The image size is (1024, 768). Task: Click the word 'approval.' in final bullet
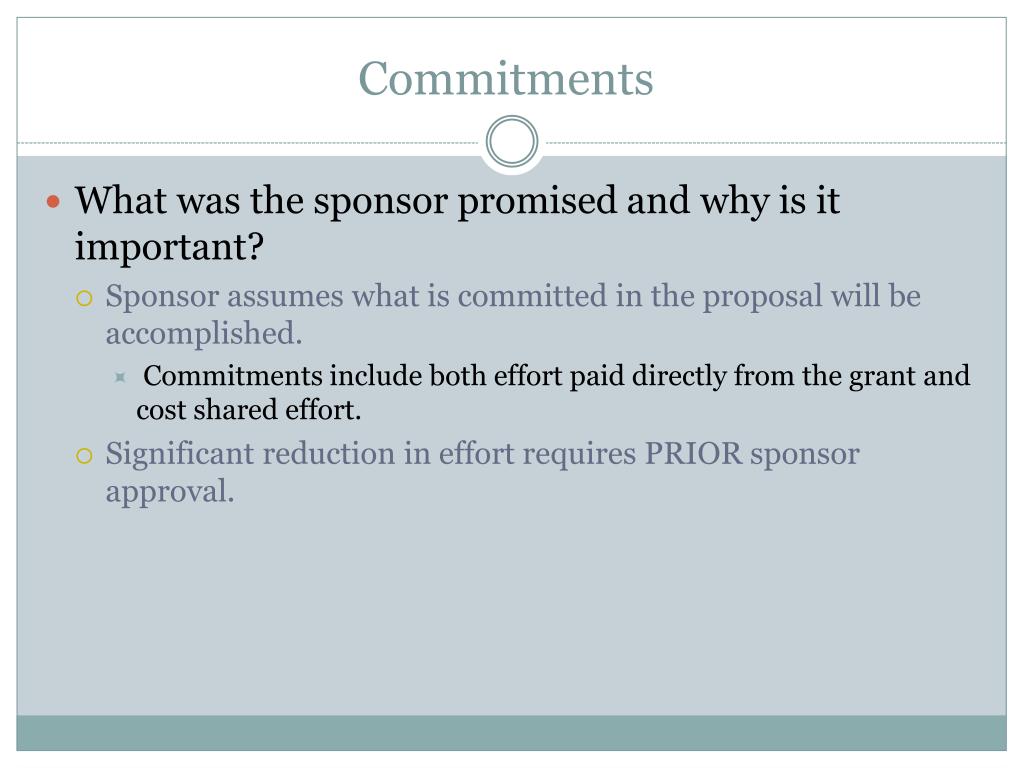coord(170,492)
